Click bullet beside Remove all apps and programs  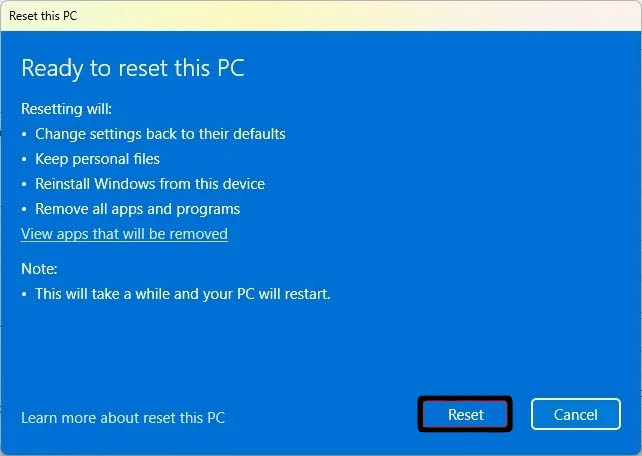click(x=24, y=209)
